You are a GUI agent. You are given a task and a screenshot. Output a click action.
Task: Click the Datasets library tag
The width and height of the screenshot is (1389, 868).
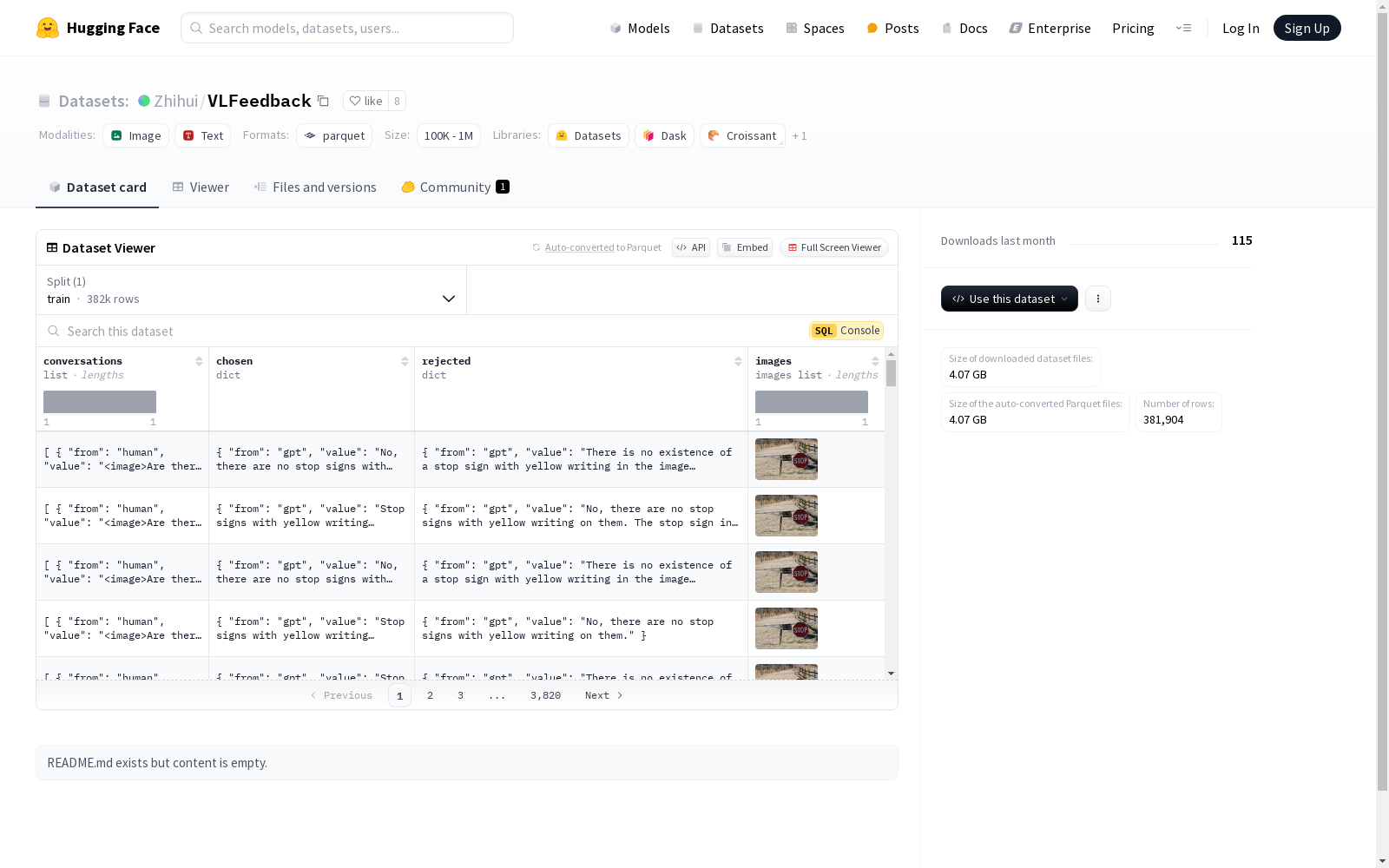click(589, 135)
